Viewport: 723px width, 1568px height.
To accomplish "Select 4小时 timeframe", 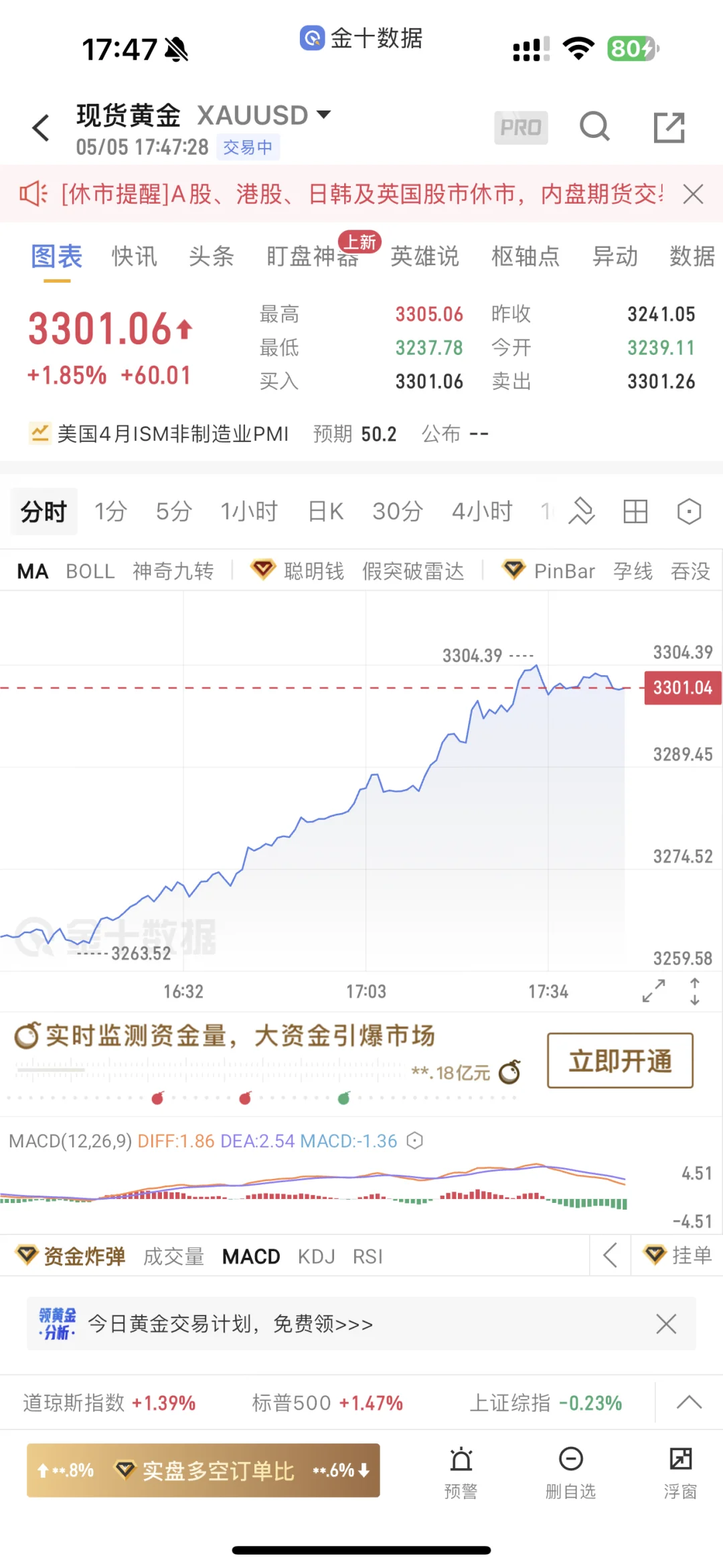I will click(x=482, y=512).
